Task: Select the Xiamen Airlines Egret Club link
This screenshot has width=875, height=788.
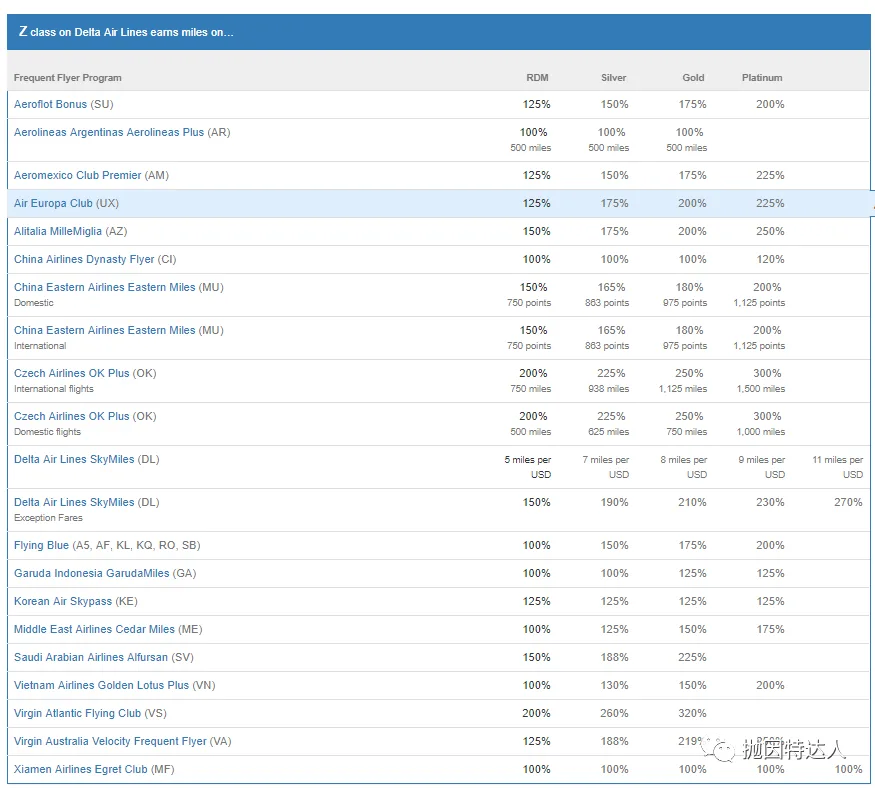Action: 81,769
